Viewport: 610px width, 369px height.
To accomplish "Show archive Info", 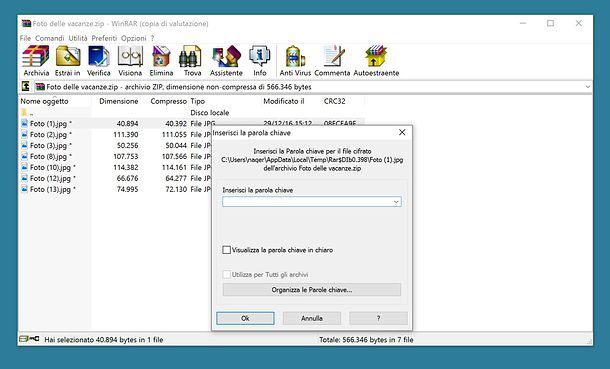I will [259, 61].
